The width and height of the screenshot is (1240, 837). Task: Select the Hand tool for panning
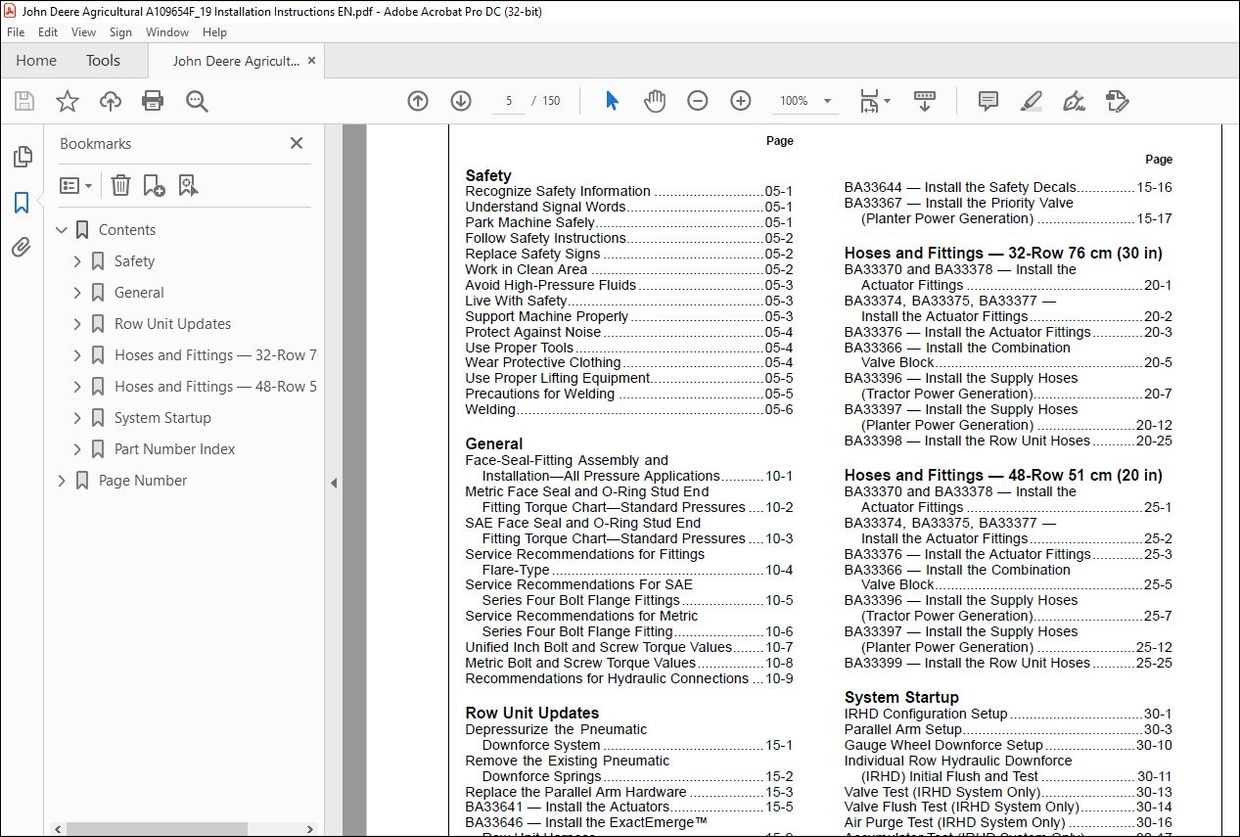coord(654,100)
